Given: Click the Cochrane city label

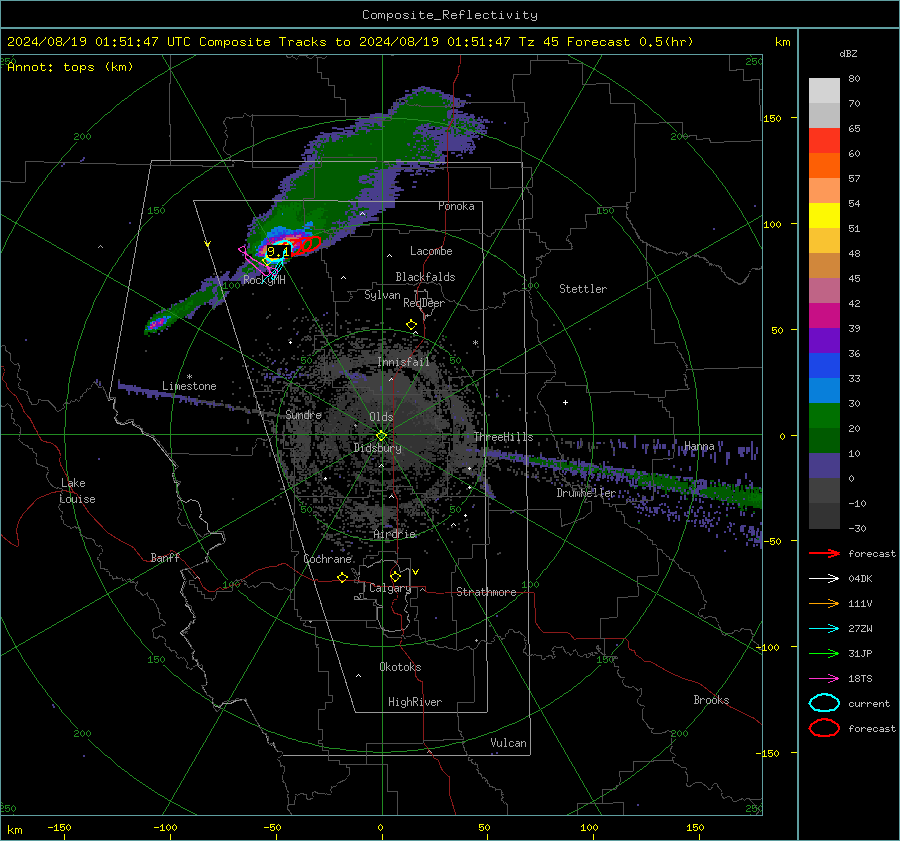Looking at the screenshot, I should (x=327, y=559).
